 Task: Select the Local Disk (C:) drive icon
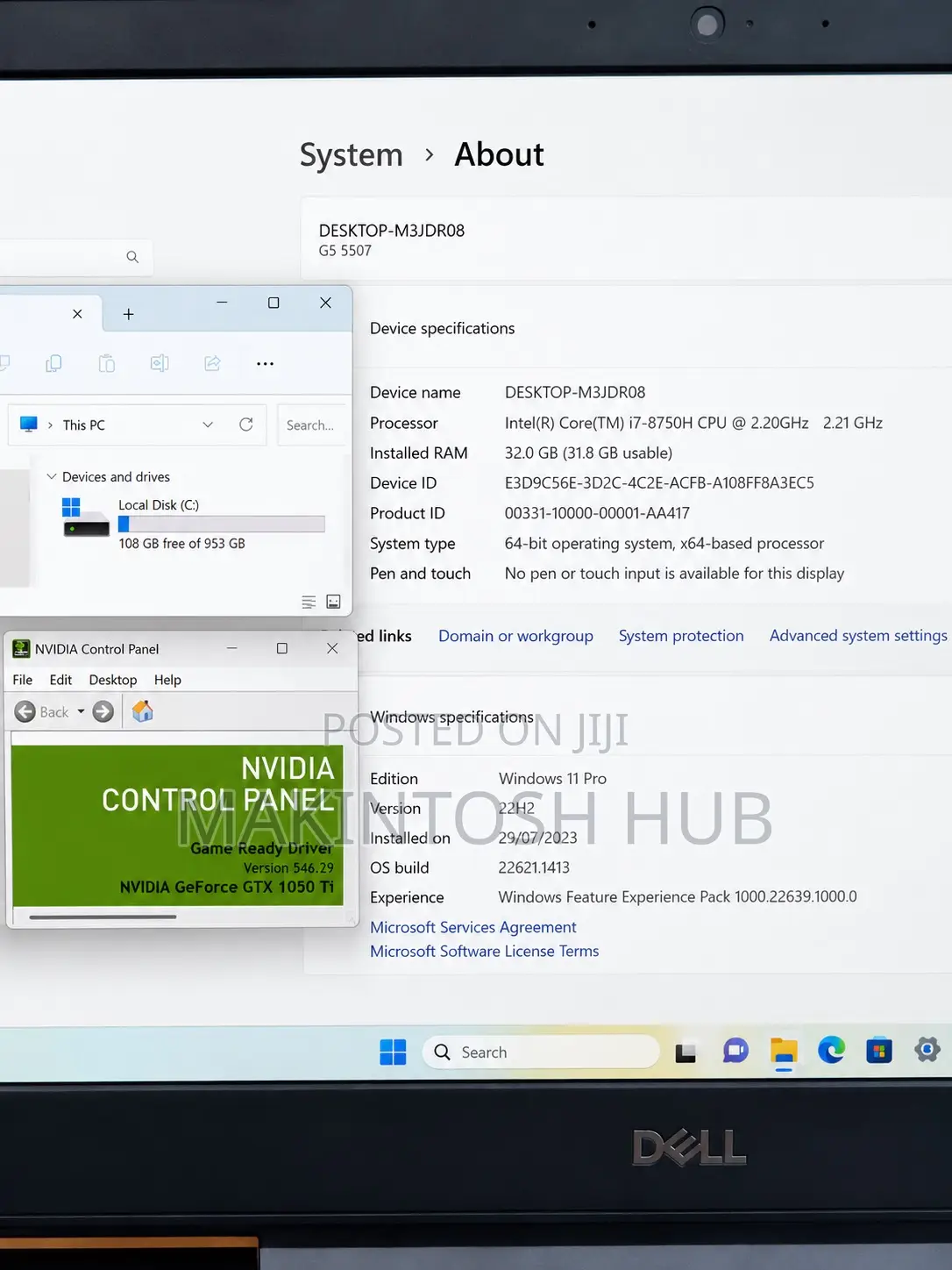pos(85,517)
